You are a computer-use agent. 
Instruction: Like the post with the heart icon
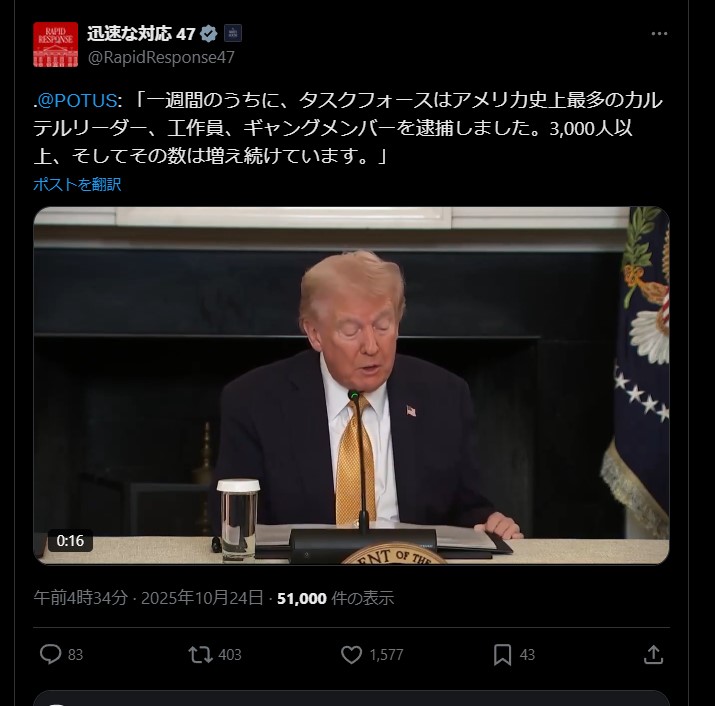352,654
